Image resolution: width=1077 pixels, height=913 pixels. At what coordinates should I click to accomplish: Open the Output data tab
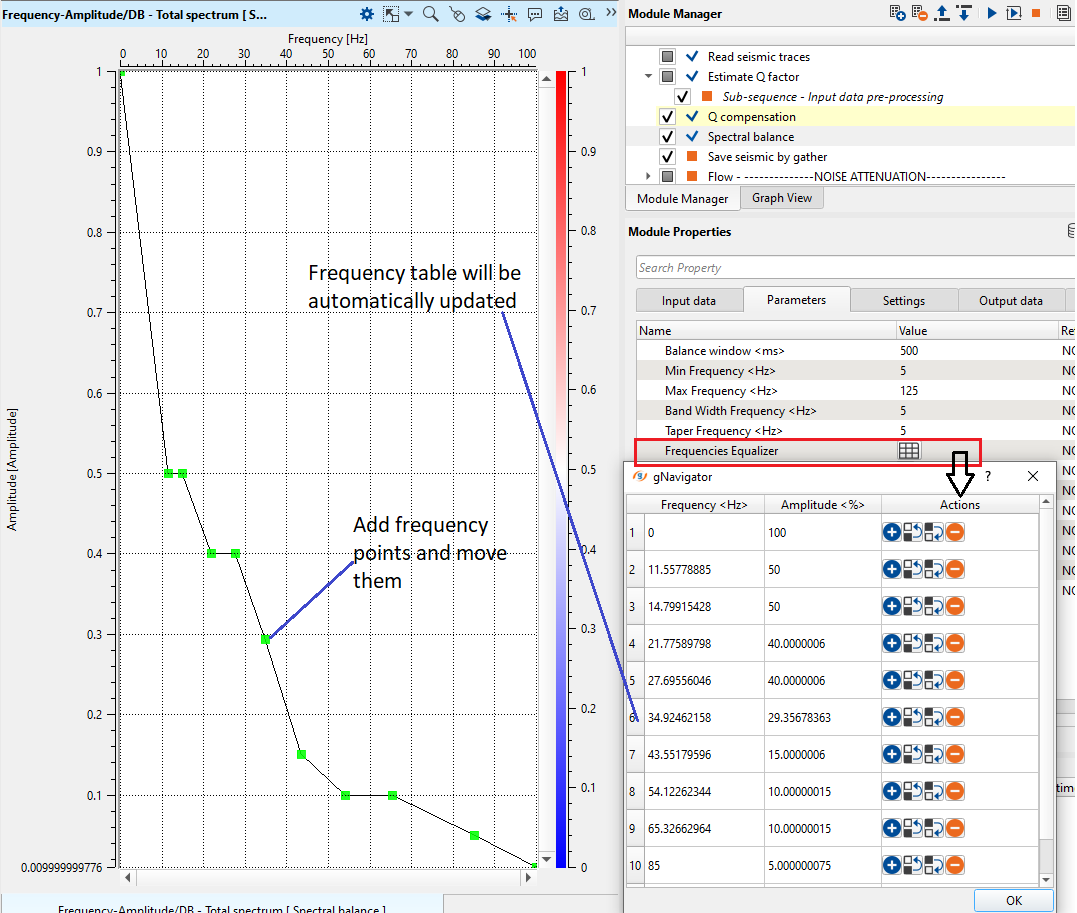click(1010, 301)
